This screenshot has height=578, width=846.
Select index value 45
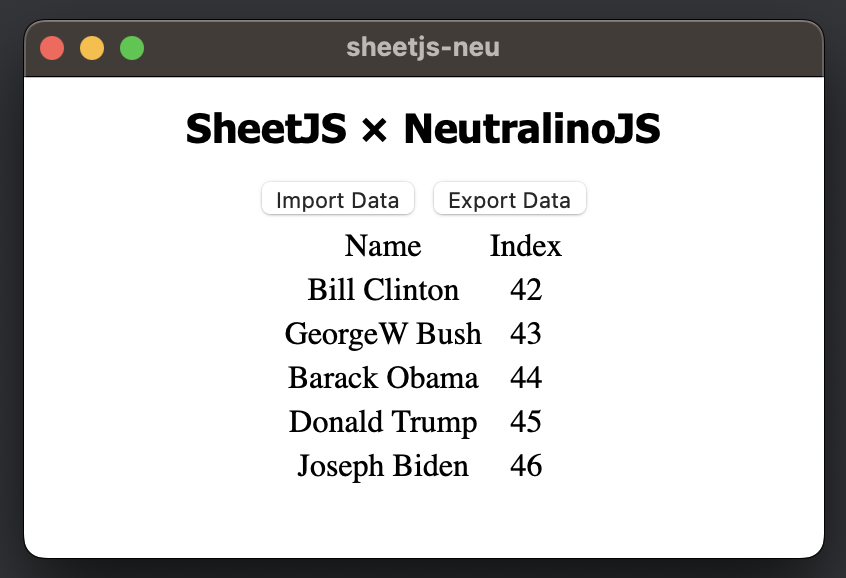[525, 422]
